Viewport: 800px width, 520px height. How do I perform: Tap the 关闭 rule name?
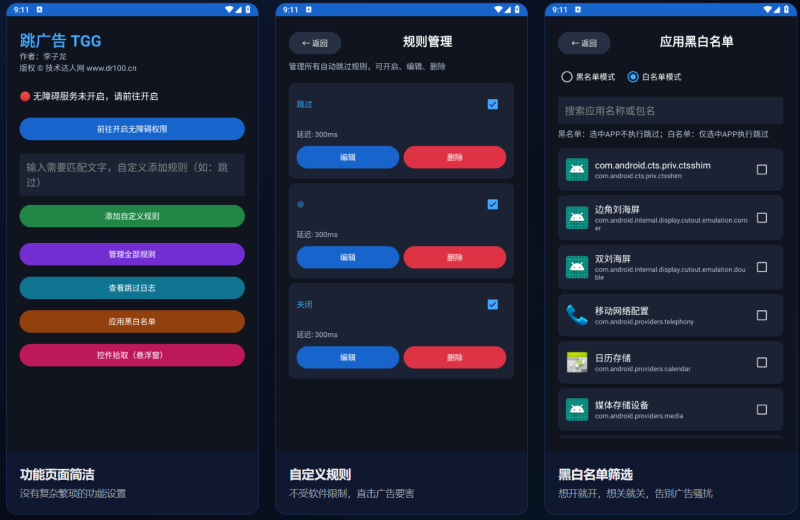click(x=305, y=305)
